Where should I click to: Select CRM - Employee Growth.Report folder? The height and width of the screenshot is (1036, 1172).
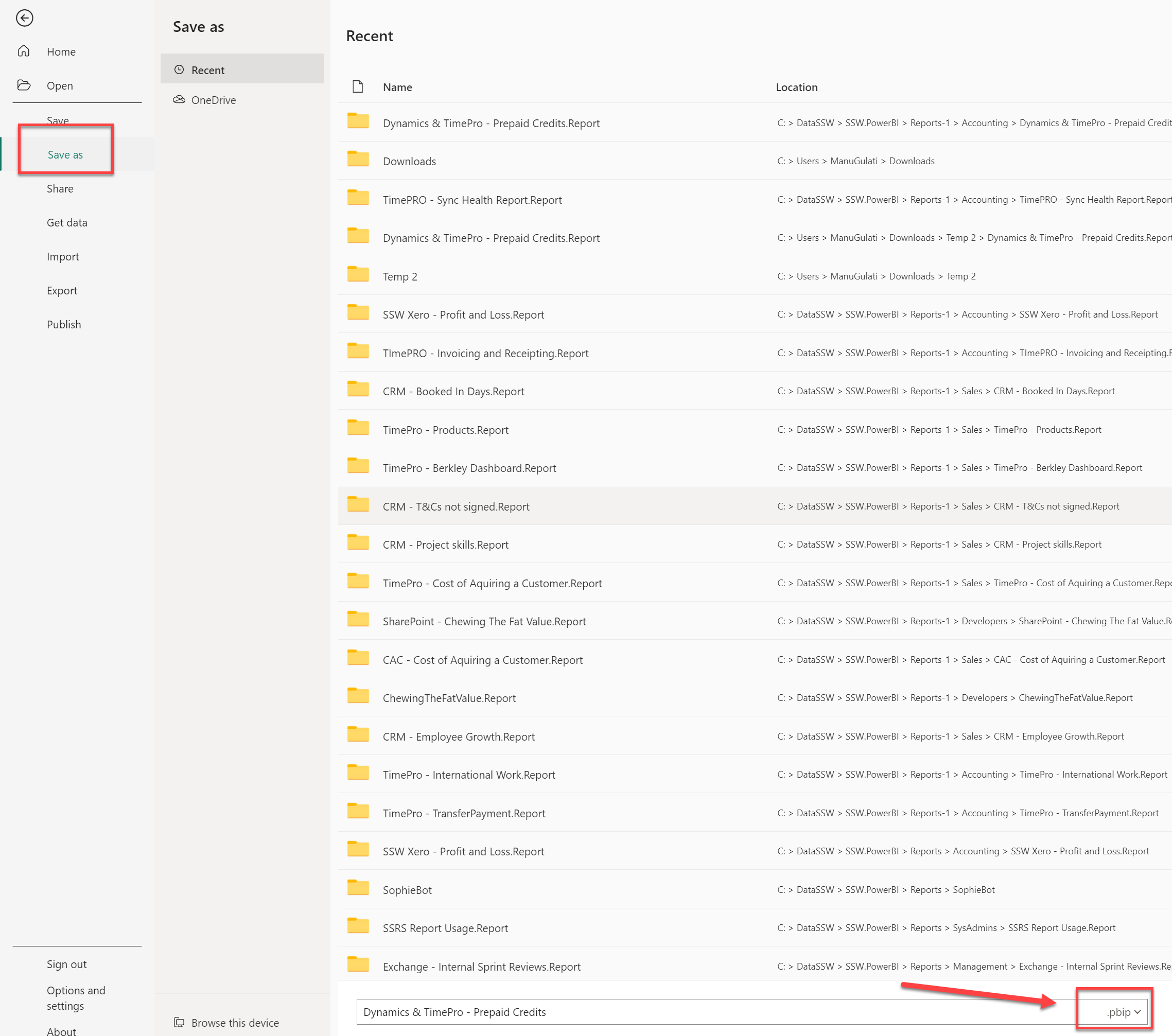(x=458, y=736)
